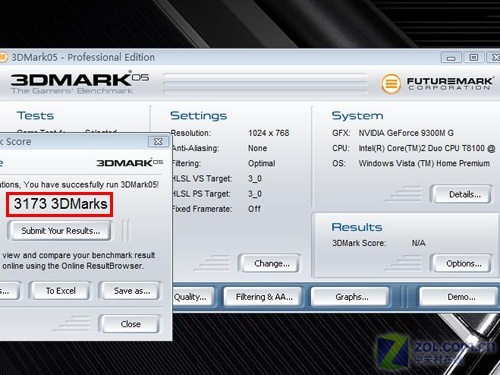500x375 pixels.
Task: Click the HLSL VS Target 3_0 value
Action: tap(255, 179)
